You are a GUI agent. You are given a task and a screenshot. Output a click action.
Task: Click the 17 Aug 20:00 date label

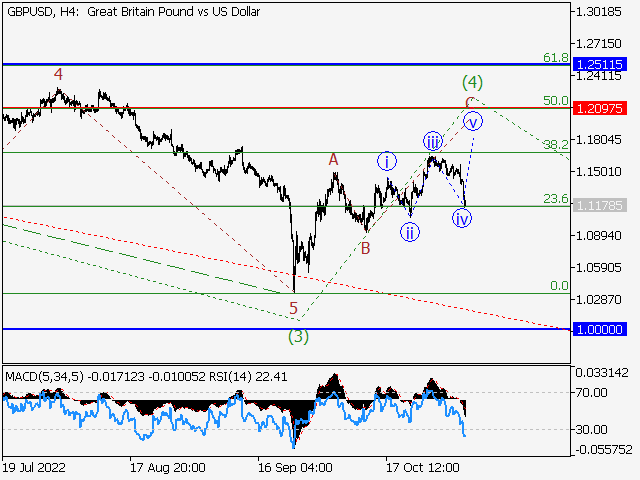[x=168, y=467]
